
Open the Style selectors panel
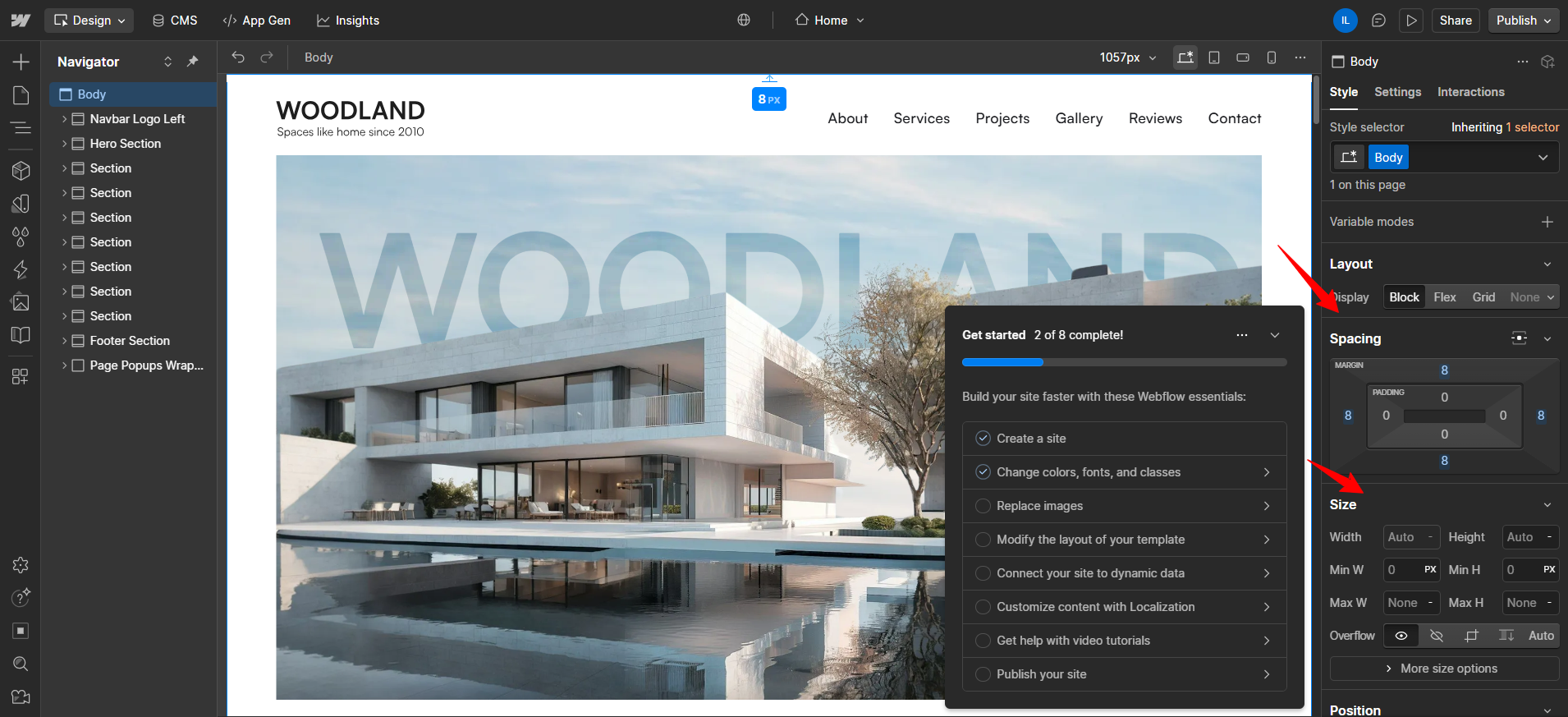[x=21, y=203]
